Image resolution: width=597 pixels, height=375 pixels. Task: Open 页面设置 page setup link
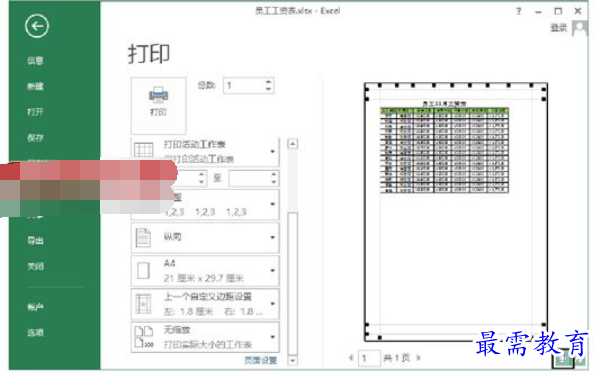coord(260,360)
